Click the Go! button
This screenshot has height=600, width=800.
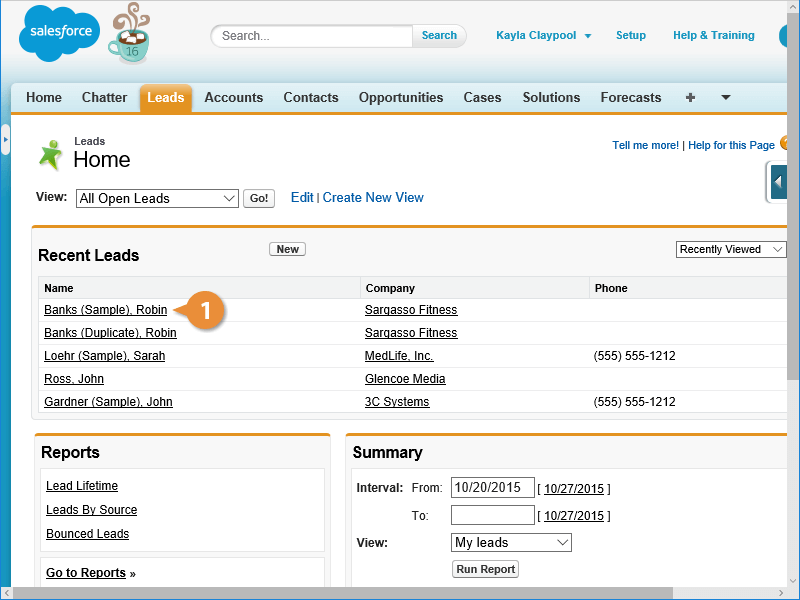pyautogui.click(x=259, y=198)
